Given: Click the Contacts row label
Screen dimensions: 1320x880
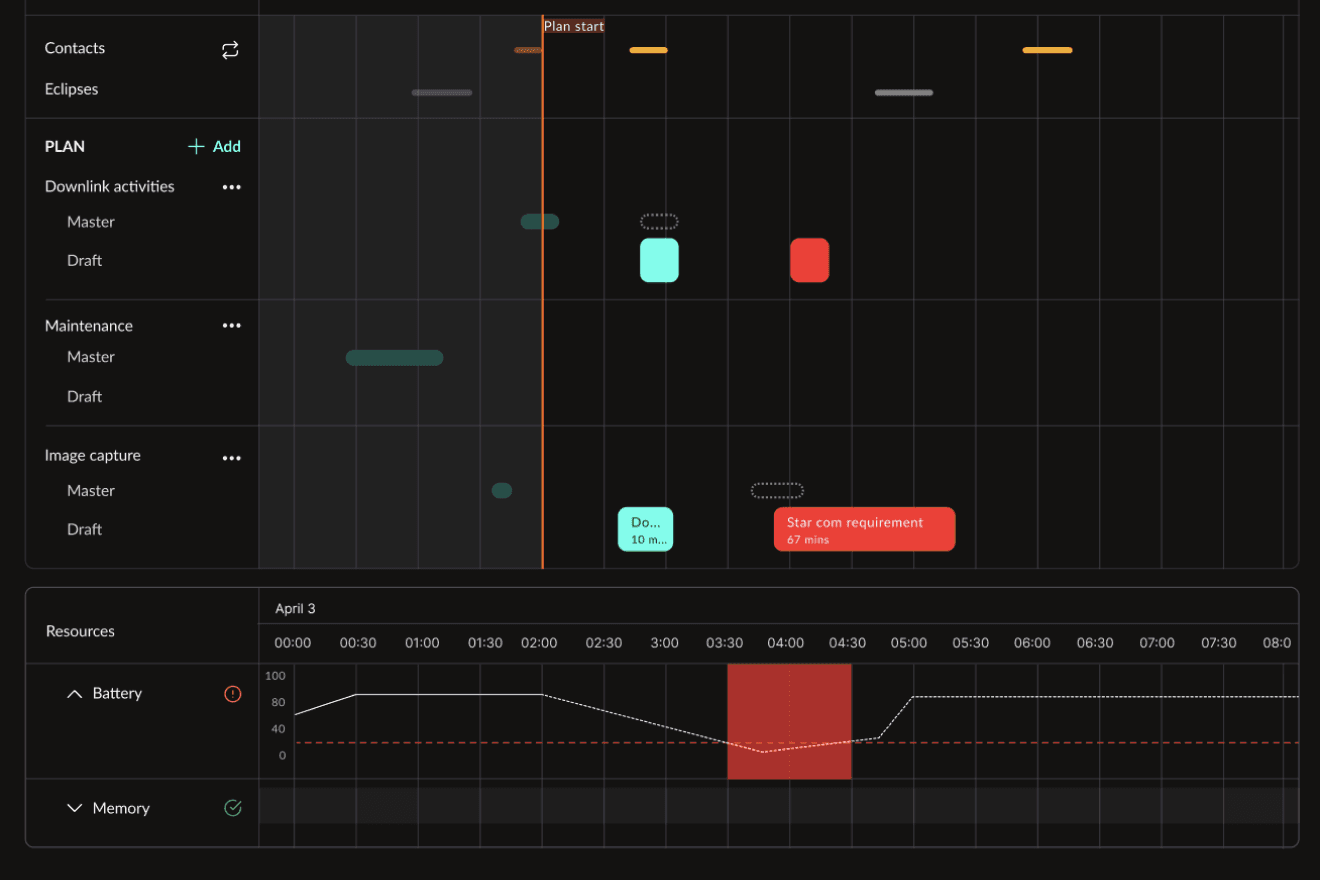Looking at the screenshot, I should 75,48.
